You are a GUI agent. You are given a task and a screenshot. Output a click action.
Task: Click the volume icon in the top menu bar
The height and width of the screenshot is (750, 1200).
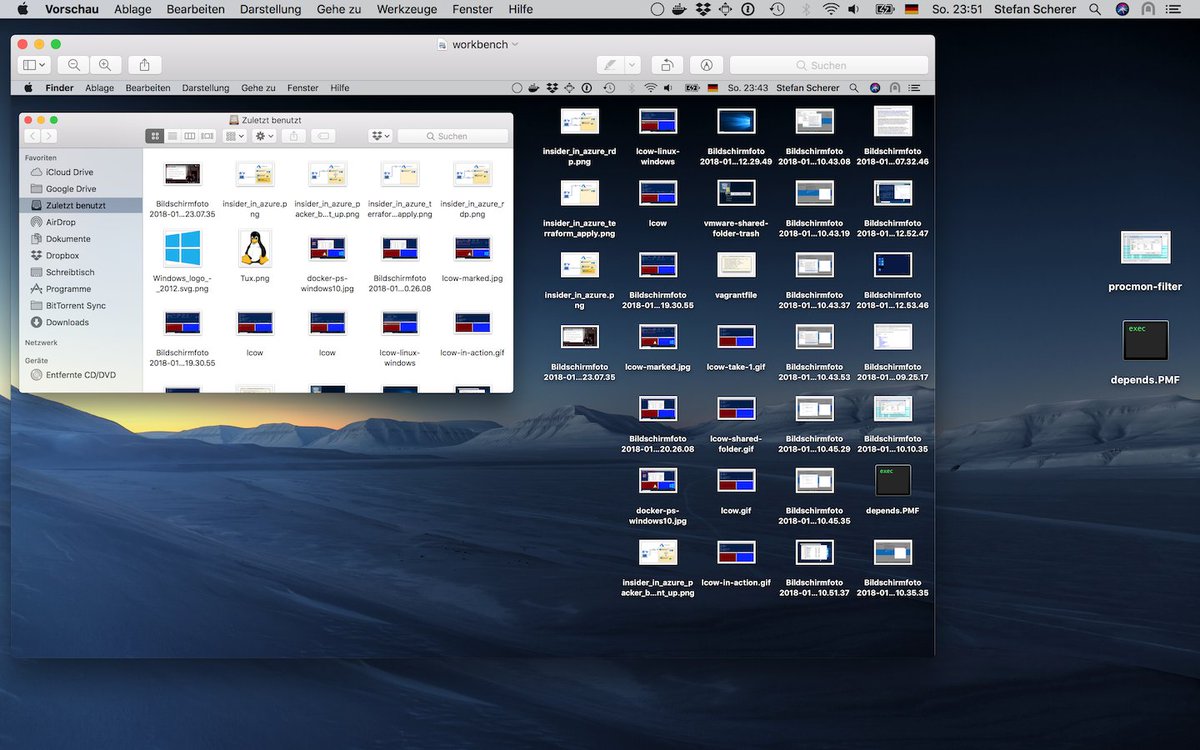coord(854,9)
